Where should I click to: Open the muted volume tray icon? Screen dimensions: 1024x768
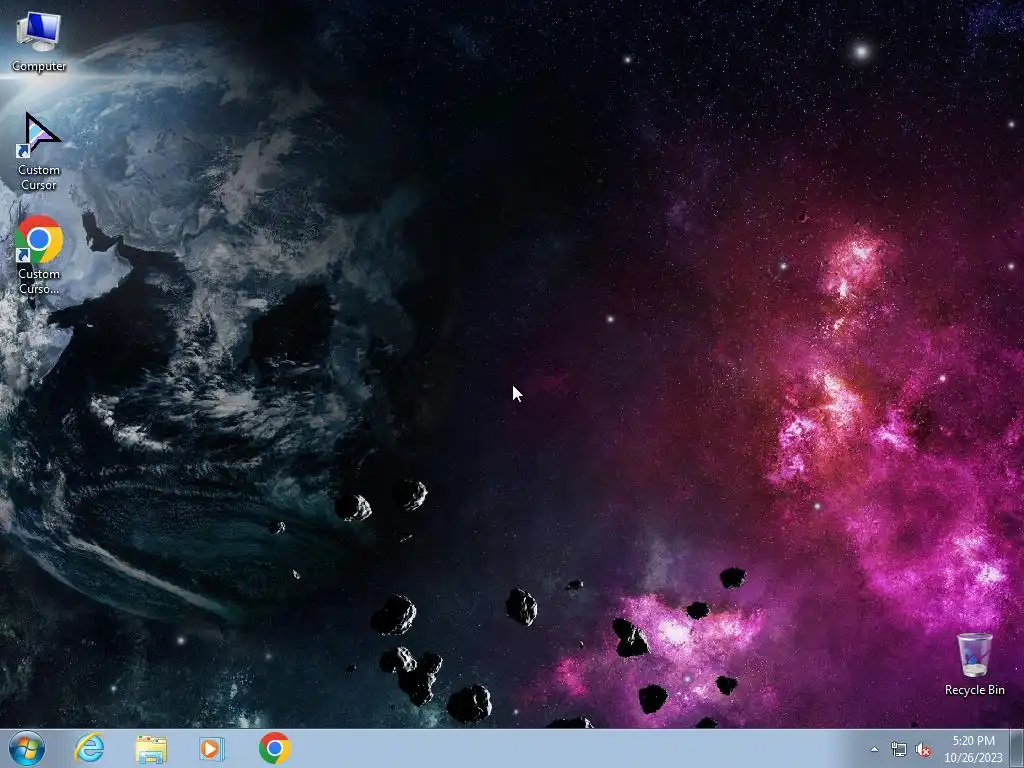[x=923, y=749]
